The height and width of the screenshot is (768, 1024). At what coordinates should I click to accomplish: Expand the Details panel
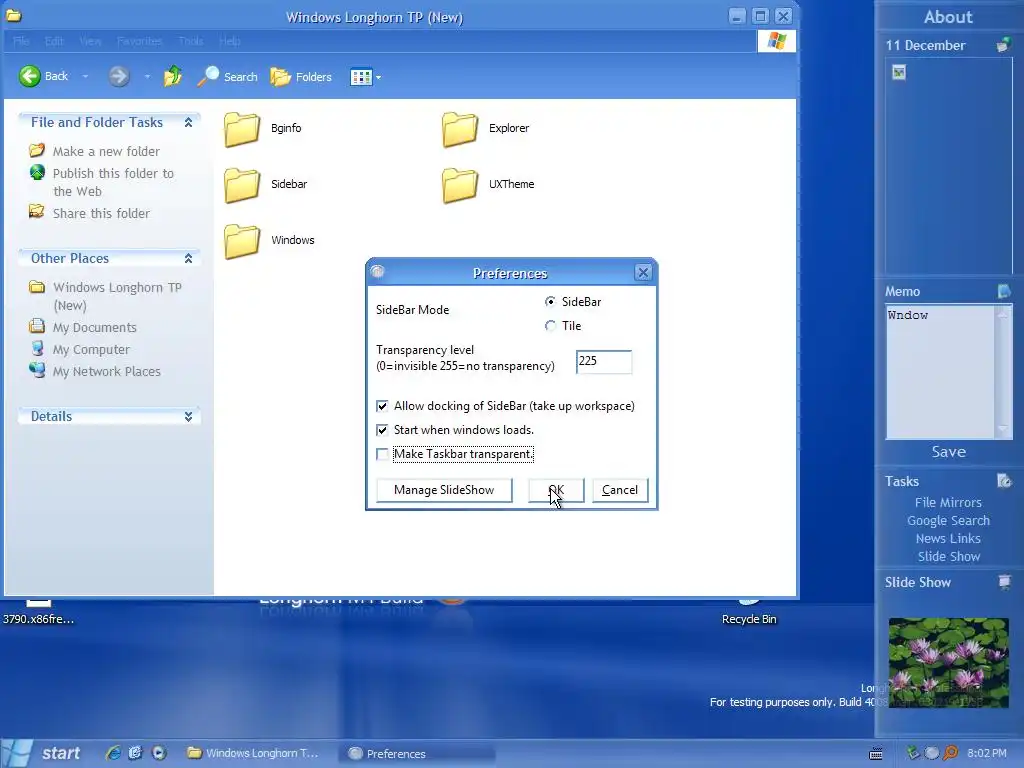click(x=188, y=417)
